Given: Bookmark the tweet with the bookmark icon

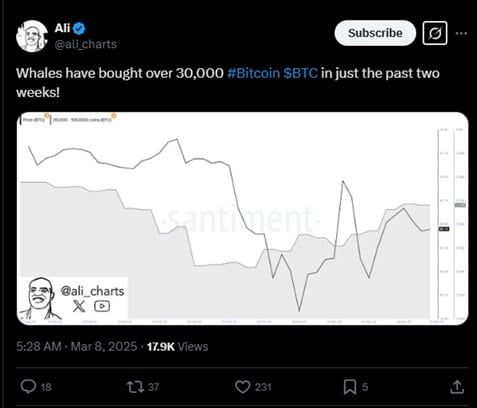Looking at the screenshot, I should (350, 387).
